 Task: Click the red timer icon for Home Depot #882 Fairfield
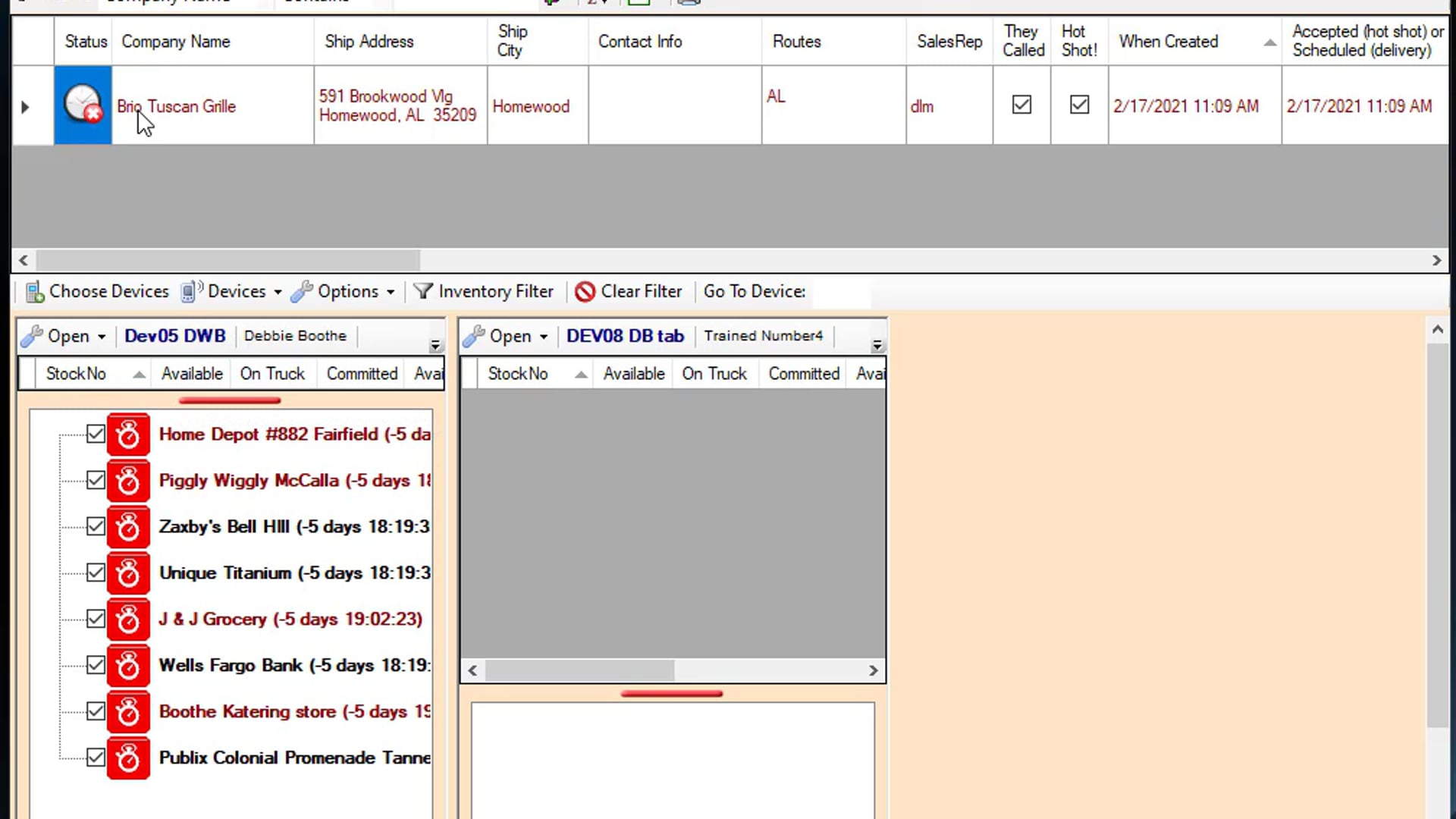click(128, 435)
